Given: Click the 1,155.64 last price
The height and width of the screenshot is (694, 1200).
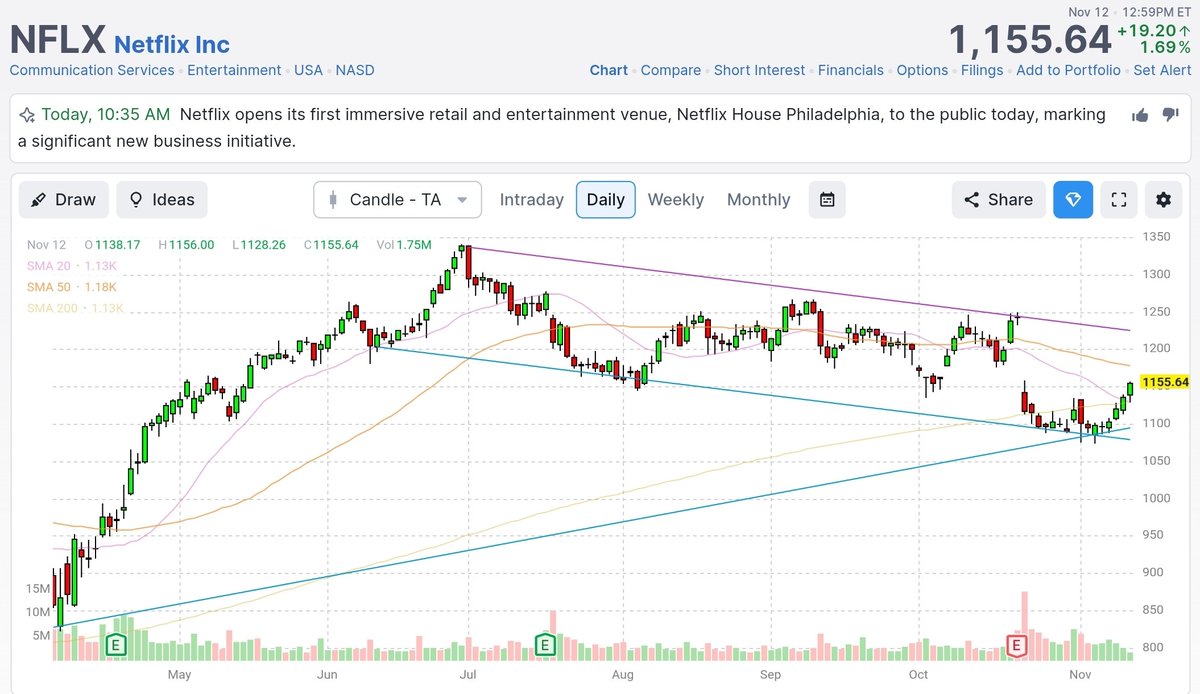Looking at the screenshot, I should pyautogui.click(x=1030, y=40).
